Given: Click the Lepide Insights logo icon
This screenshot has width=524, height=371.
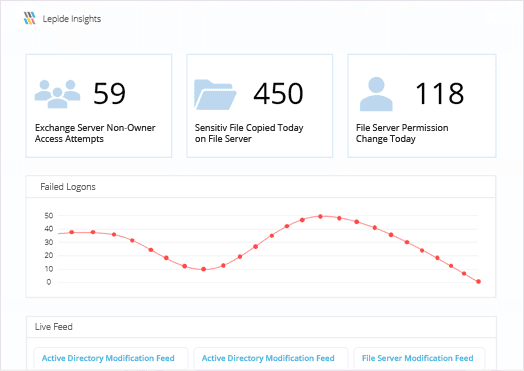Looking at the screenshot, I should pyautogui.click(x=30, y=18).
